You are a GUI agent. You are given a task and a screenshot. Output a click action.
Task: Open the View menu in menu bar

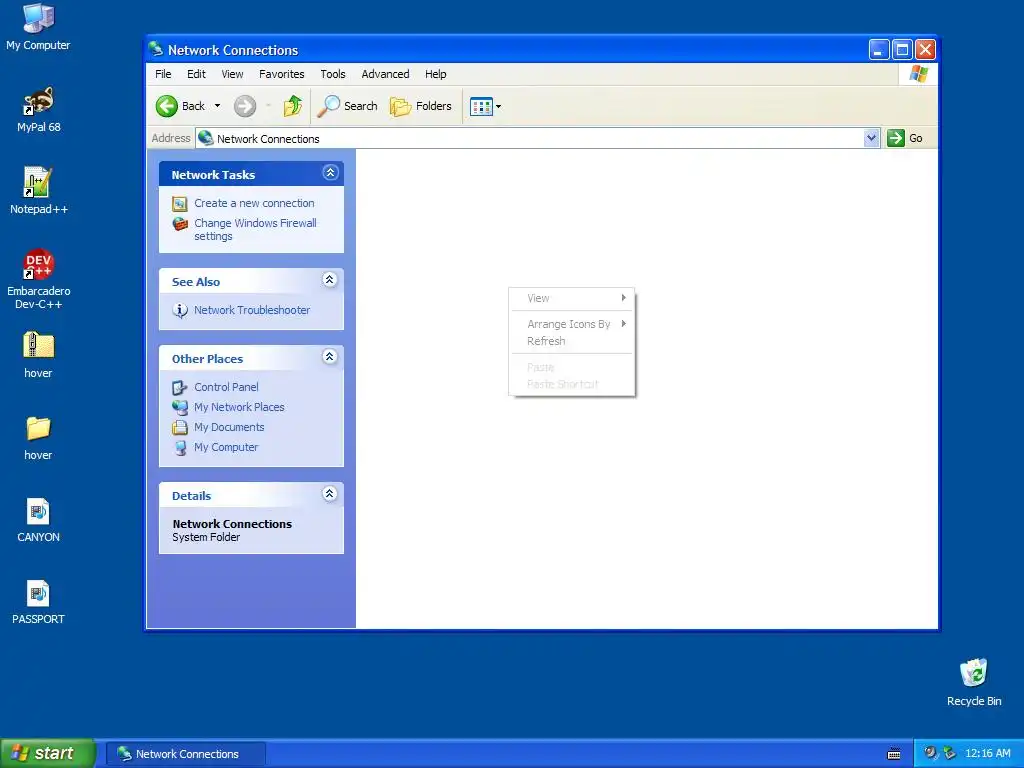click(232, 74)
